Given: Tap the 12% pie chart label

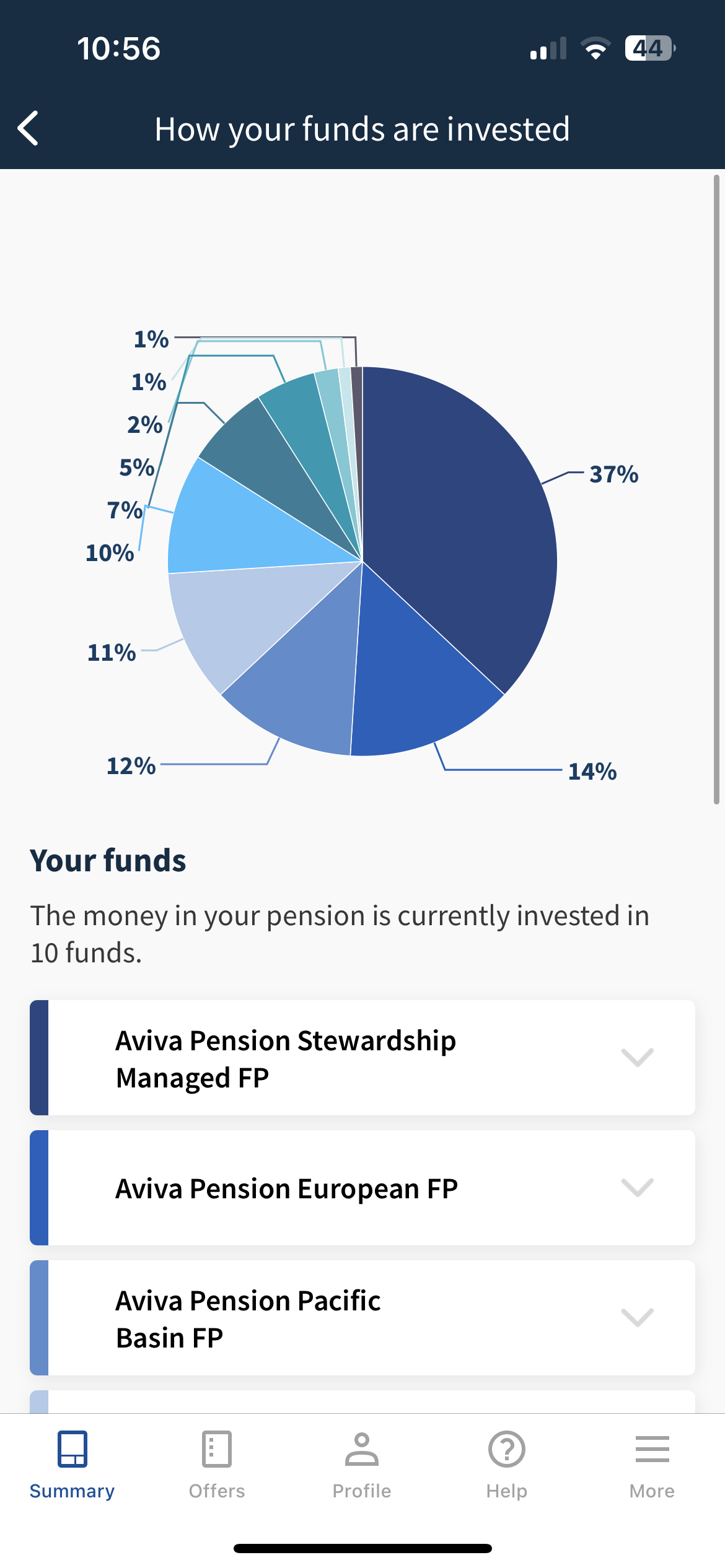Looking at the screenshot, I should point(131,766).
